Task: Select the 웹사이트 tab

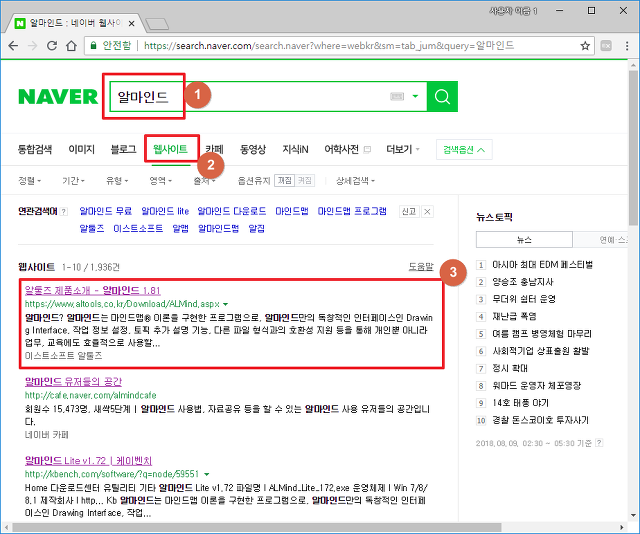Action: pyautogui.click(x=170, y=149)
